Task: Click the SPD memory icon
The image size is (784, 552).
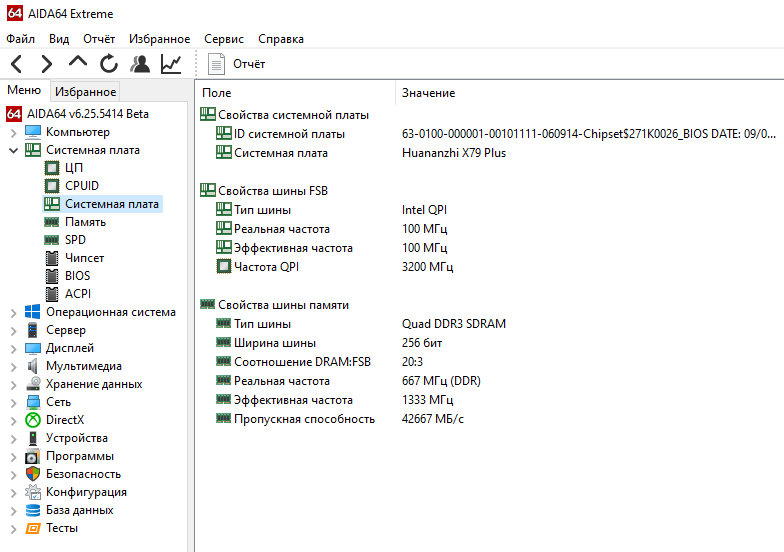Action: [x=52, y=240]
